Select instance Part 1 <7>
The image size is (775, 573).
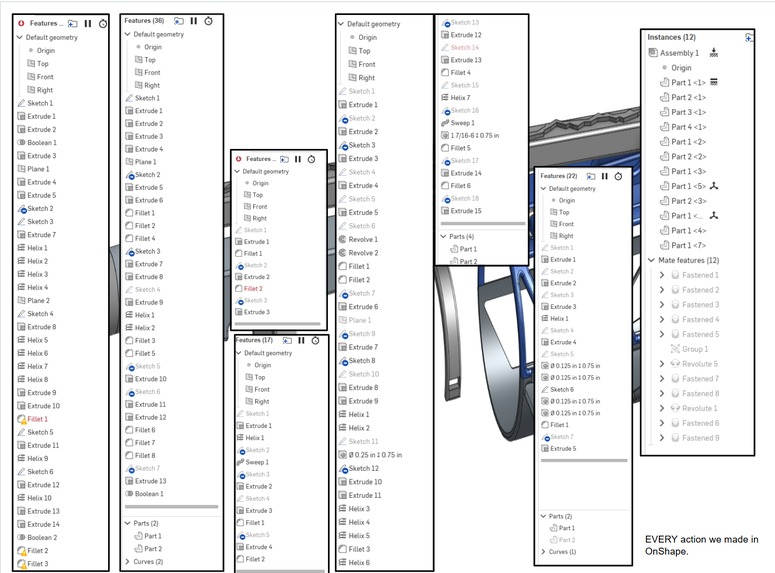(x=689, y=246)
